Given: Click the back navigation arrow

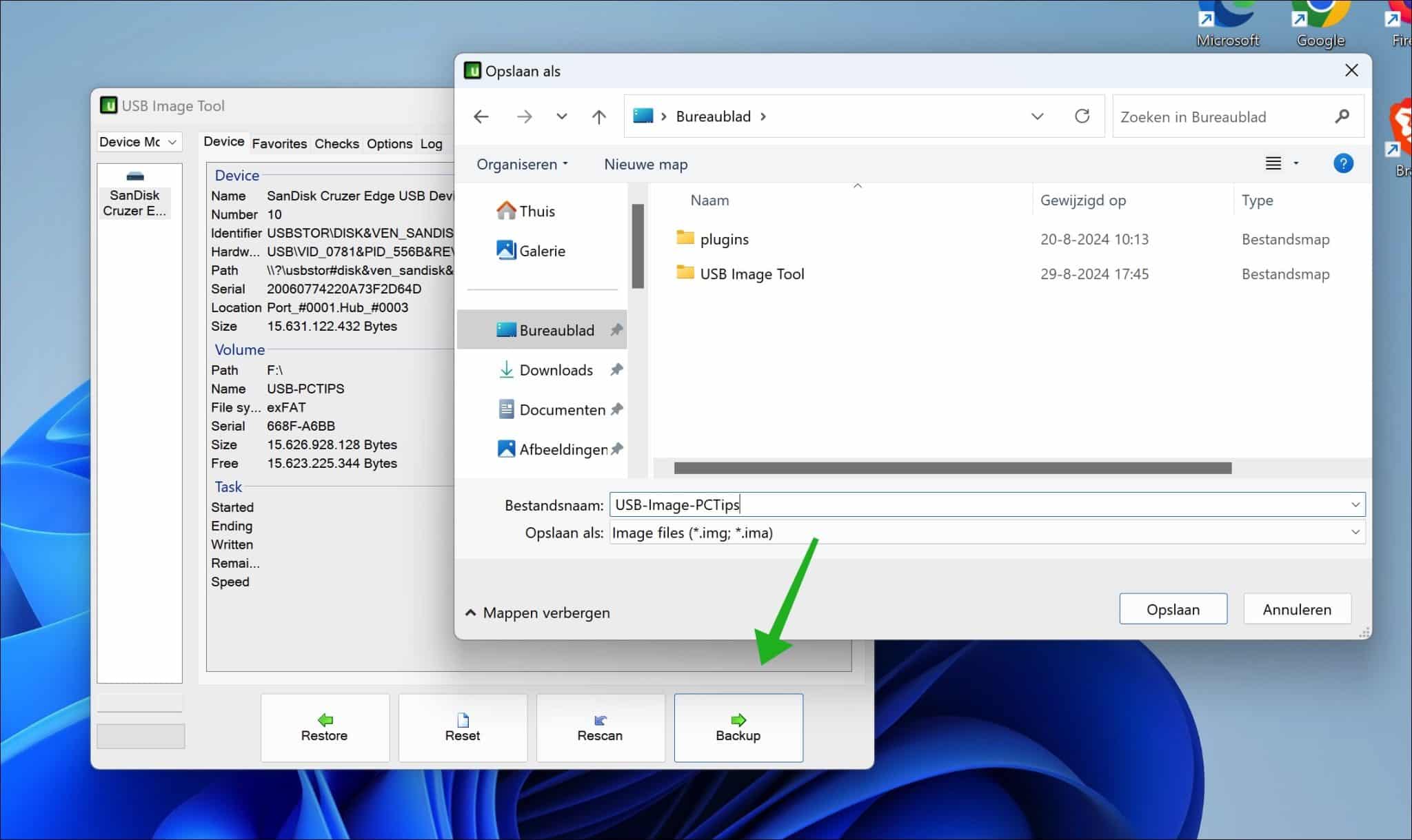Looking at the screenshot, I should 481,116.
